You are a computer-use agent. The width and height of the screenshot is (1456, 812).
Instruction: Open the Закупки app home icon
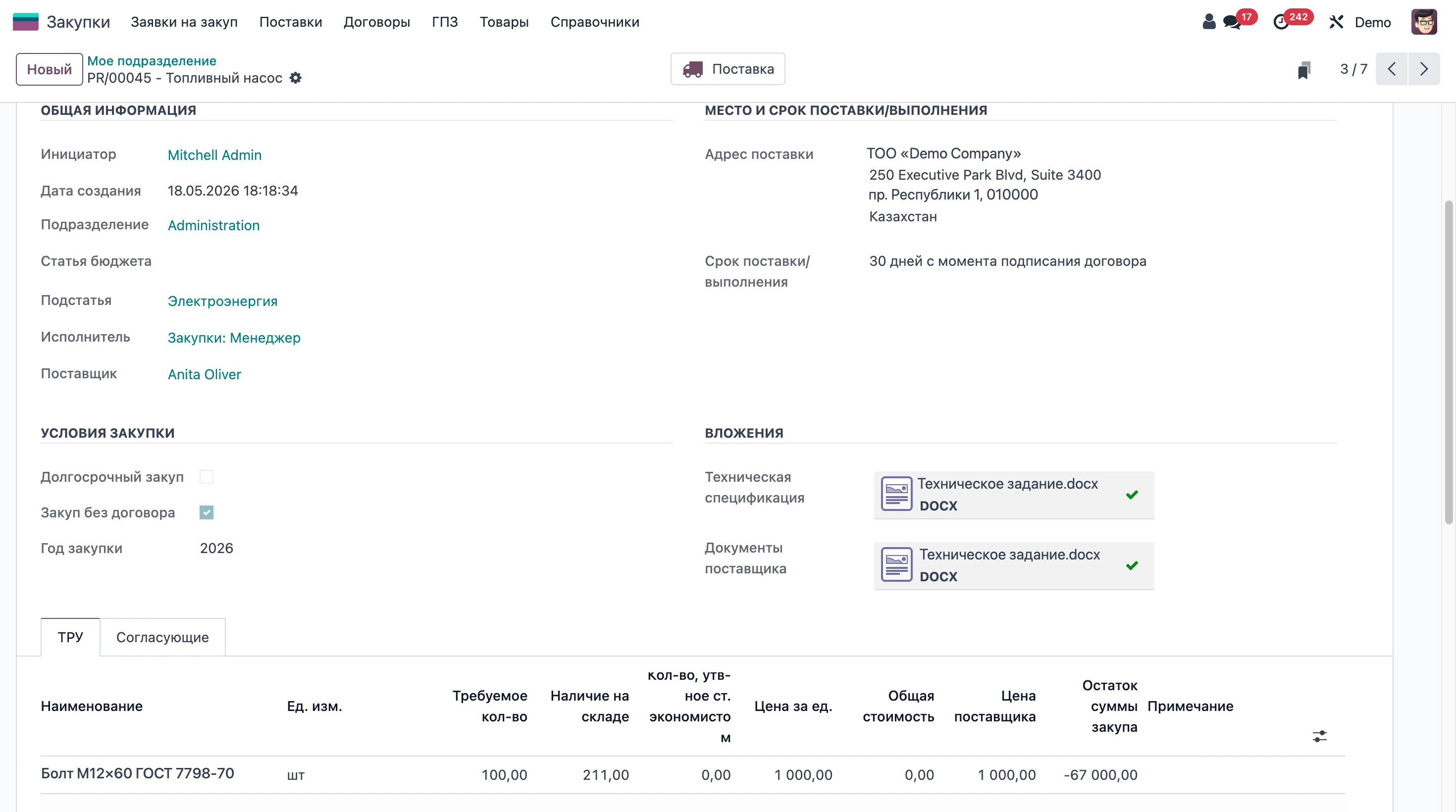coord(25,22)
